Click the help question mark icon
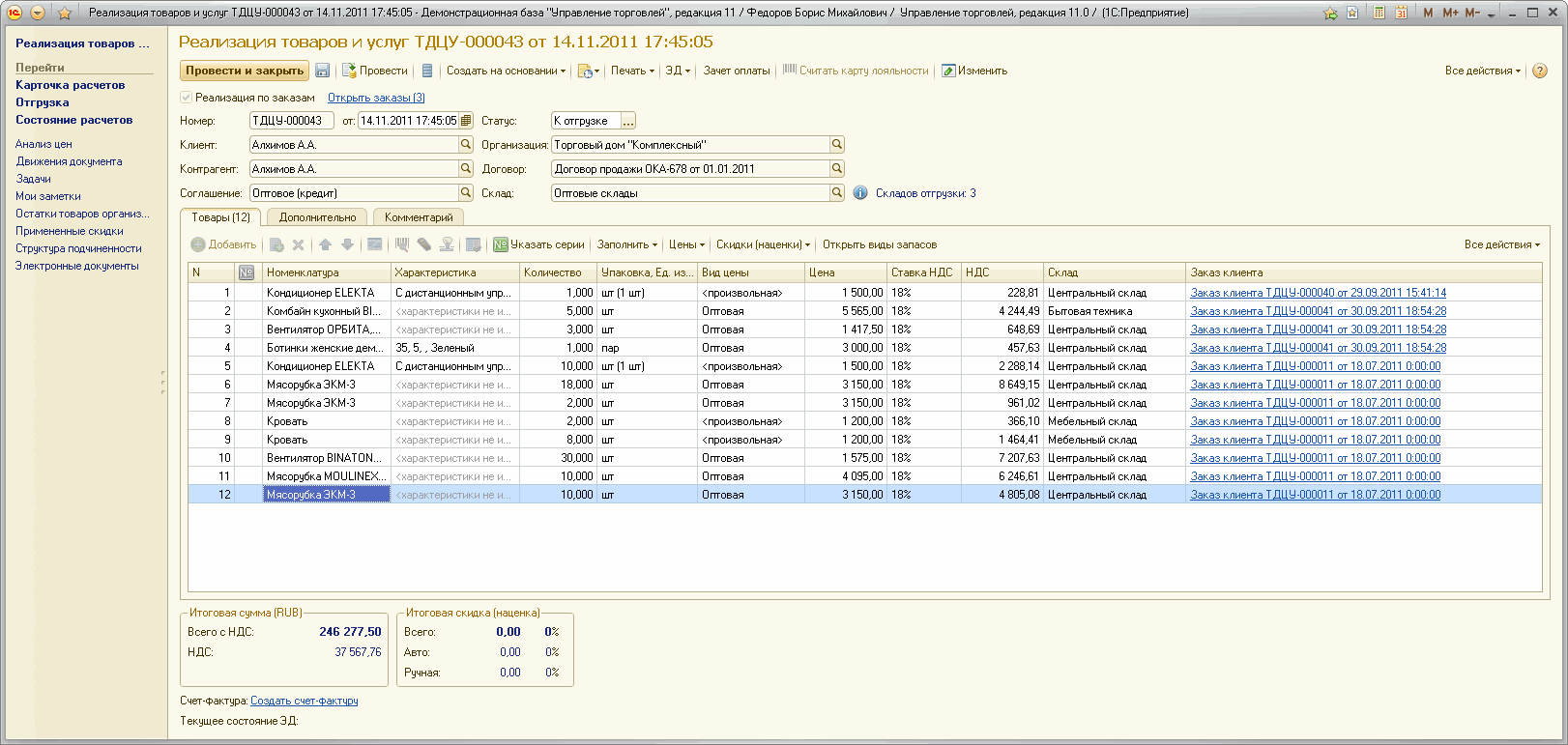1568x745 pixels. point(1540,71)
